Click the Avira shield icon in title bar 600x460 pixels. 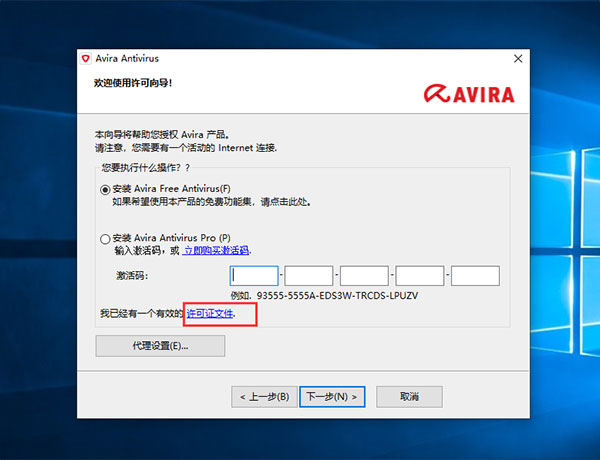click(86, 59)
